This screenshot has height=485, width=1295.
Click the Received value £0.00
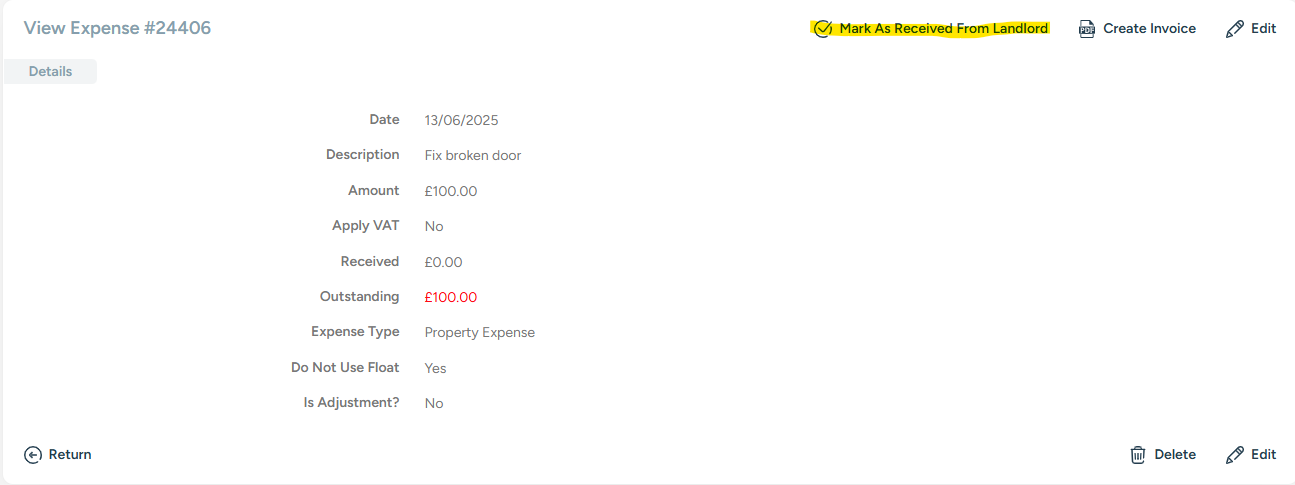click(444, 262)
